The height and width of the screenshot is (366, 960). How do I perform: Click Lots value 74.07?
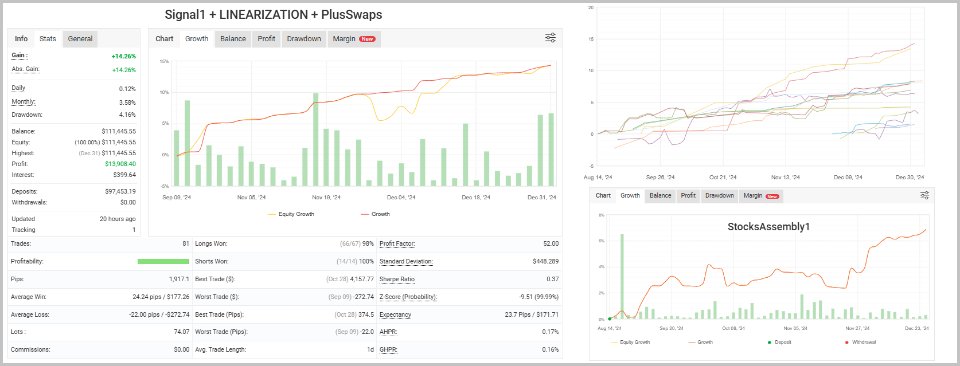(181, 332)
